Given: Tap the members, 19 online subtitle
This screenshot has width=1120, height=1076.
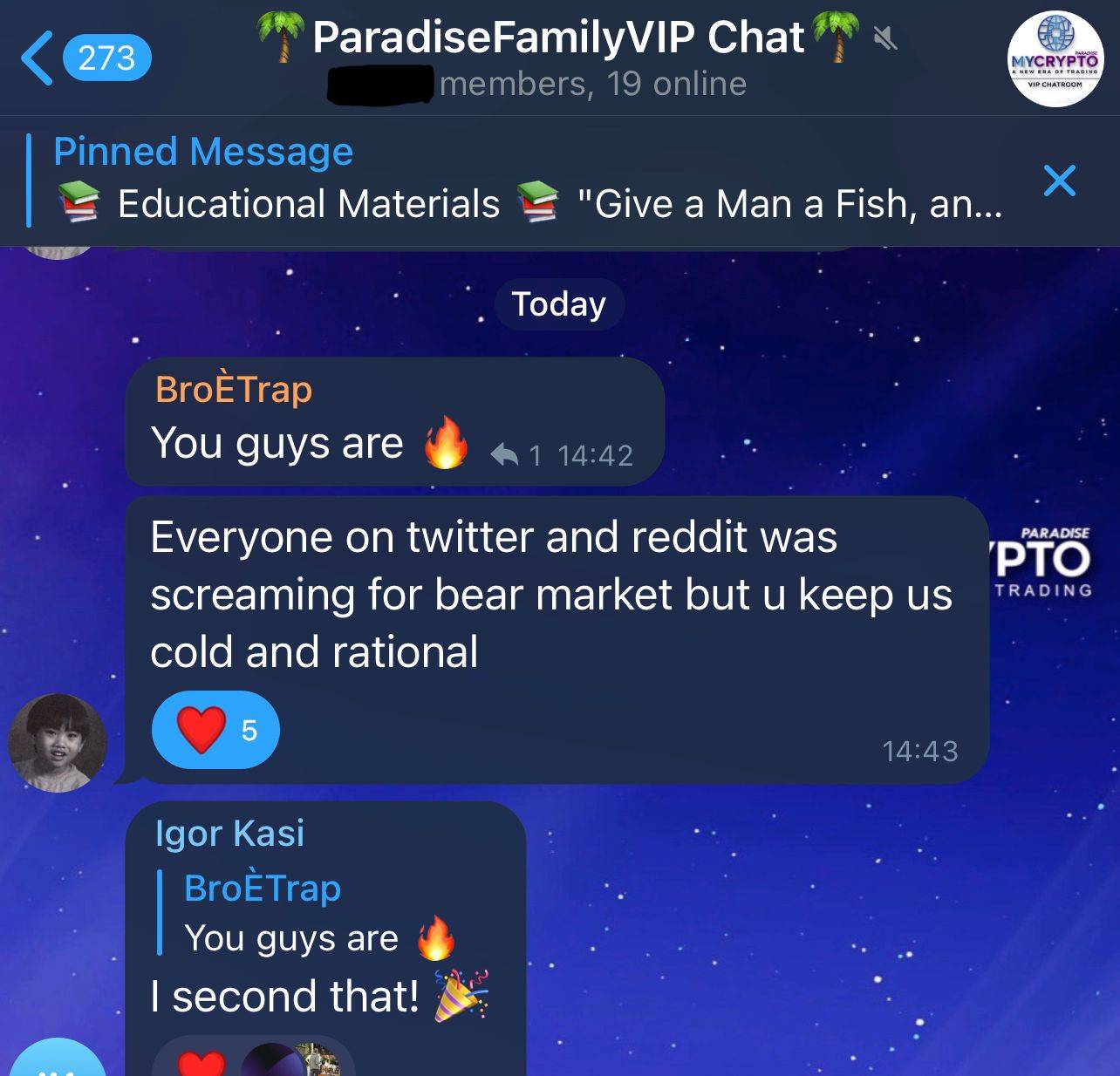Looking at the screenshot, I should 593,84.
